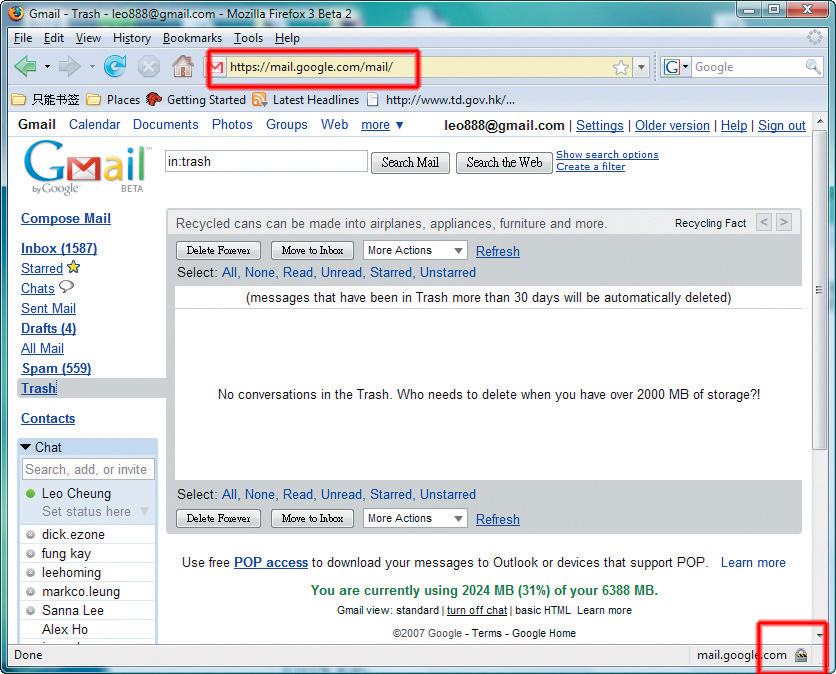Click the address bar URL
The height and width of the screenshot is (674, 836).
311,67
